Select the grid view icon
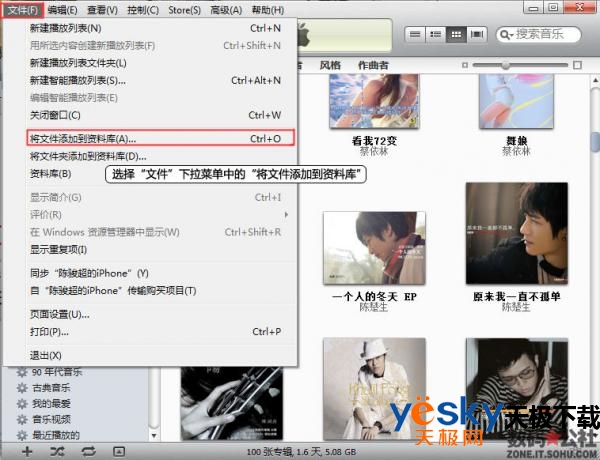 (x=456, y=34)
